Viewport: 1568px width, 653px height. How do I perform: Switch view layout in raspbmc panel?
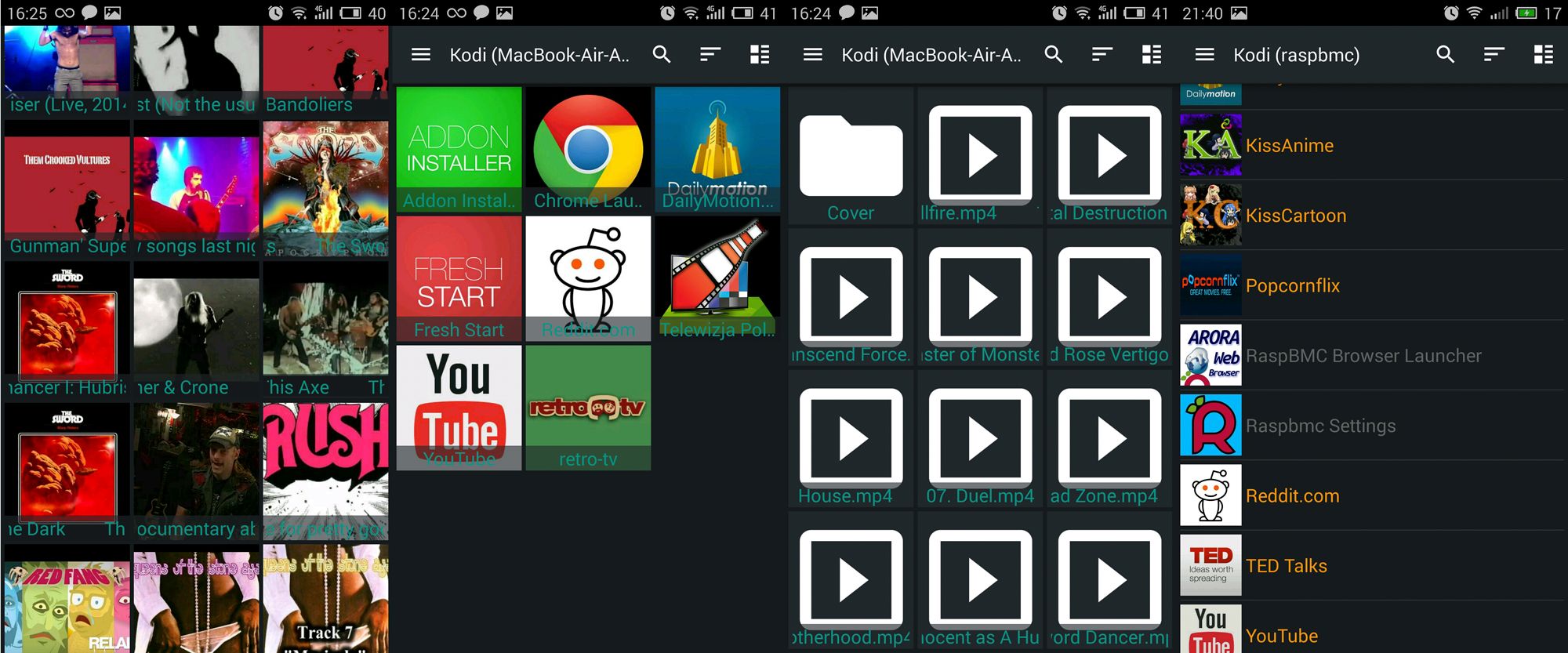point(1543,54)
